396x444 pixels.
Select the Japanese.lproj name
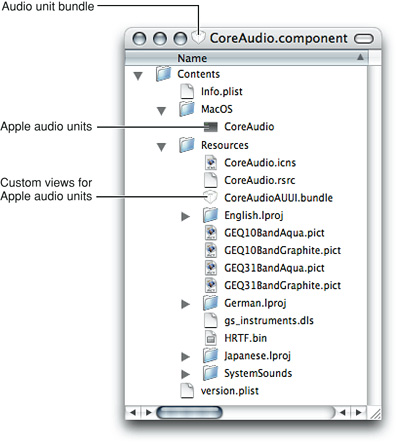click(x=257, y=356)
